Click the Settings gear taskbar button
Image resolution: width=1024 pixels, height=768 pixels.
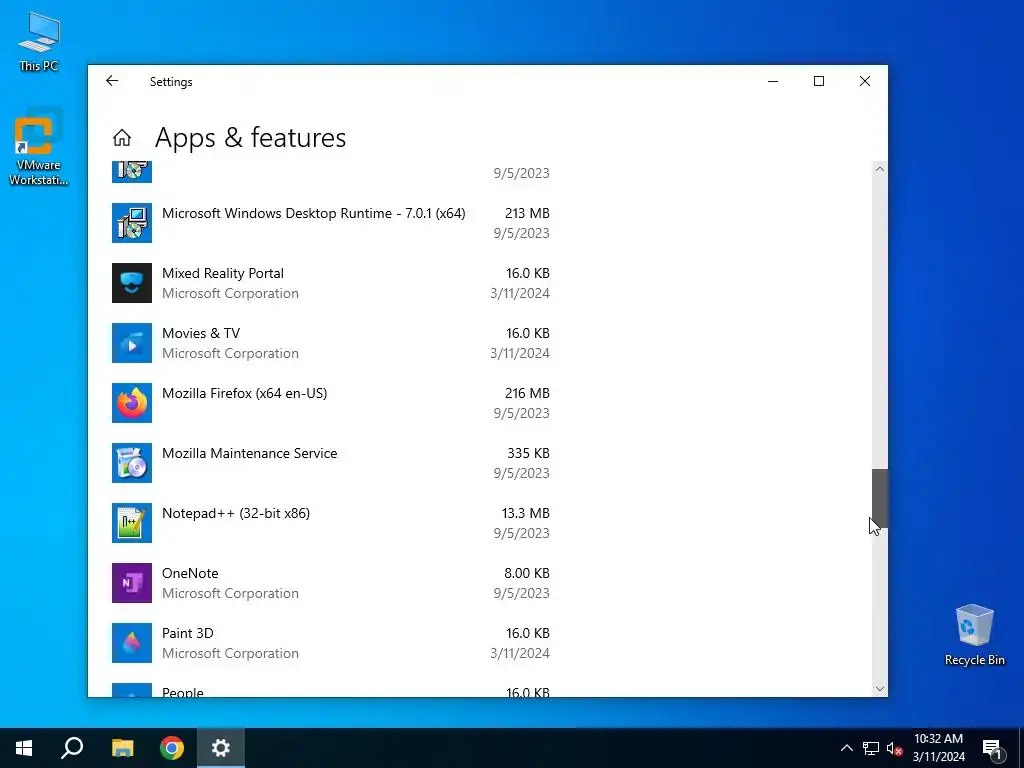click(221, 748)
